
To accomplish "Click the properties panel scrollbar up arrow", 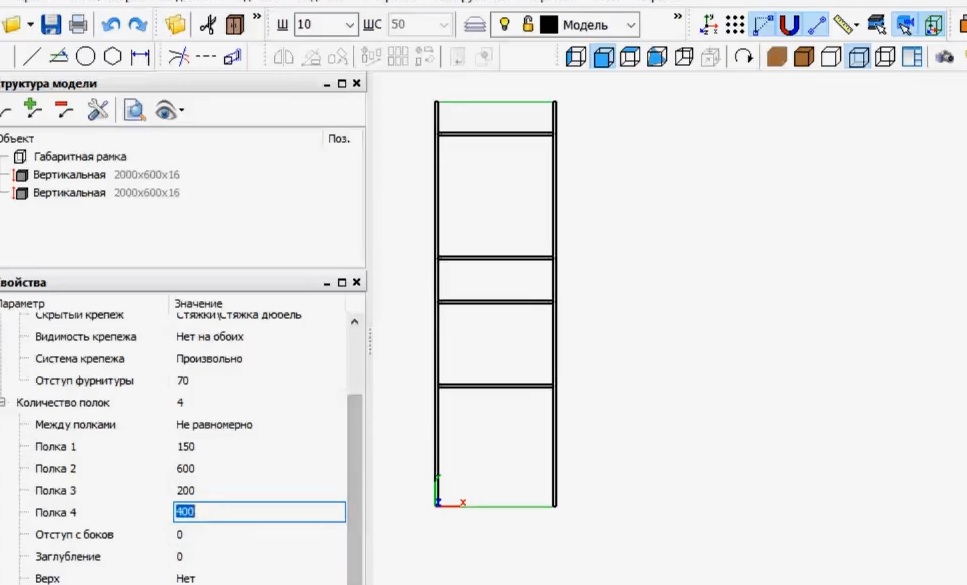I will 355,322.
